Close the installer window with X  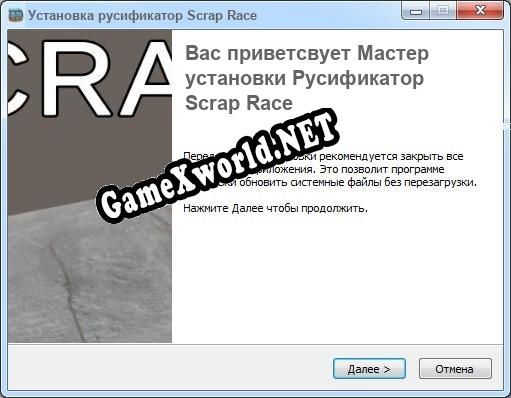480,11
